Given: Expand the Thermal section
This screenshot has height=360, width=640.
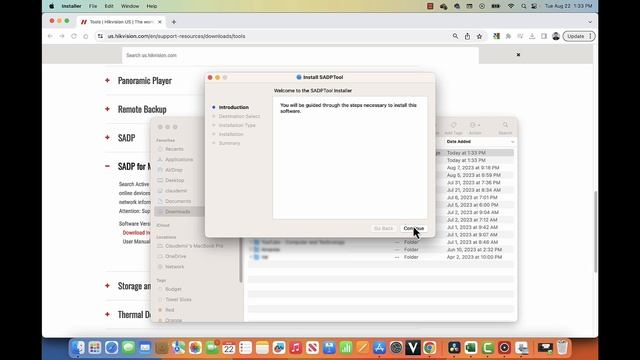Looking at the screenshot, I should click(x=107, y=314).
